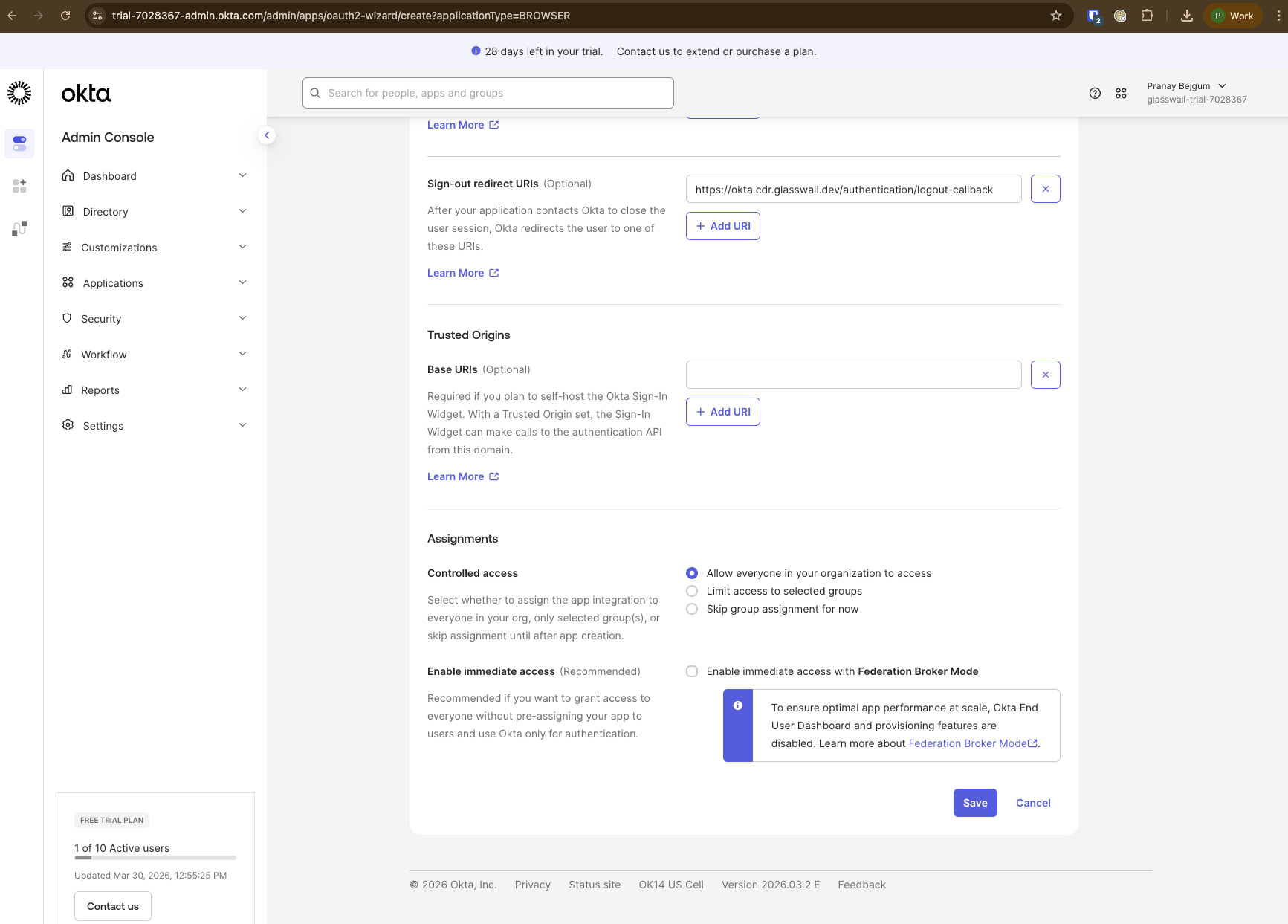Reload the page with refresh icon

click(x=65, y=16)
